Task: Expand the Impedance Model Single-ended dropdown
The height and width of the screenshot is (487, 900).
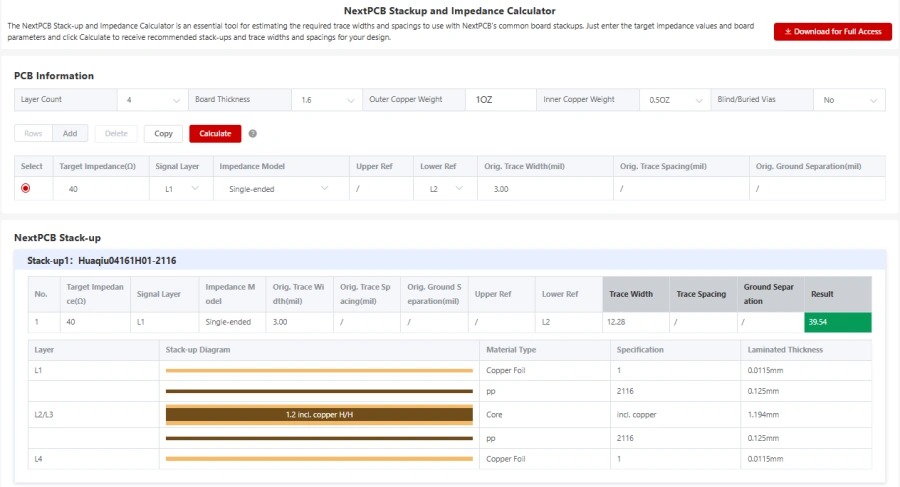Action: [x=281, y=188]
